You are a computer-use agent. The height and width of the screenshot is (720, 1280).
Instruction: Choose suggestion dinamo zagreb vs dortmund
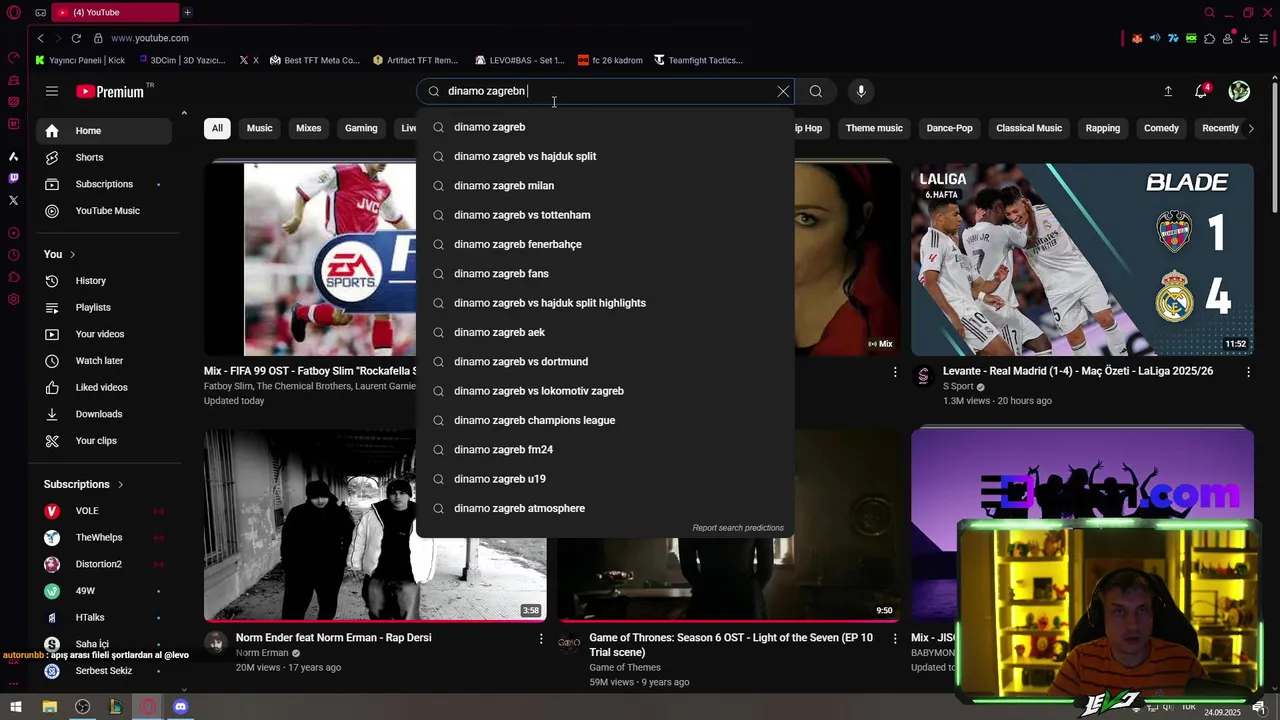tap(605, 362)
